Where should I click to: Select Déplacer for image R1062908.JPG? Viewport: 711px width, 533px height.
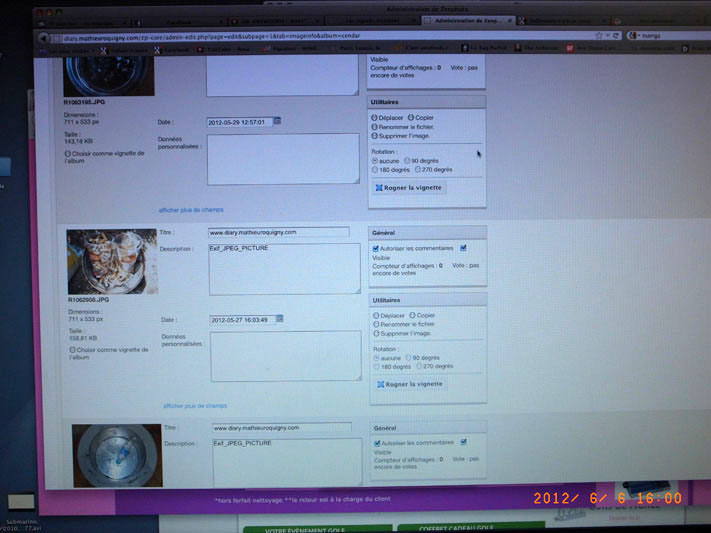376,315
